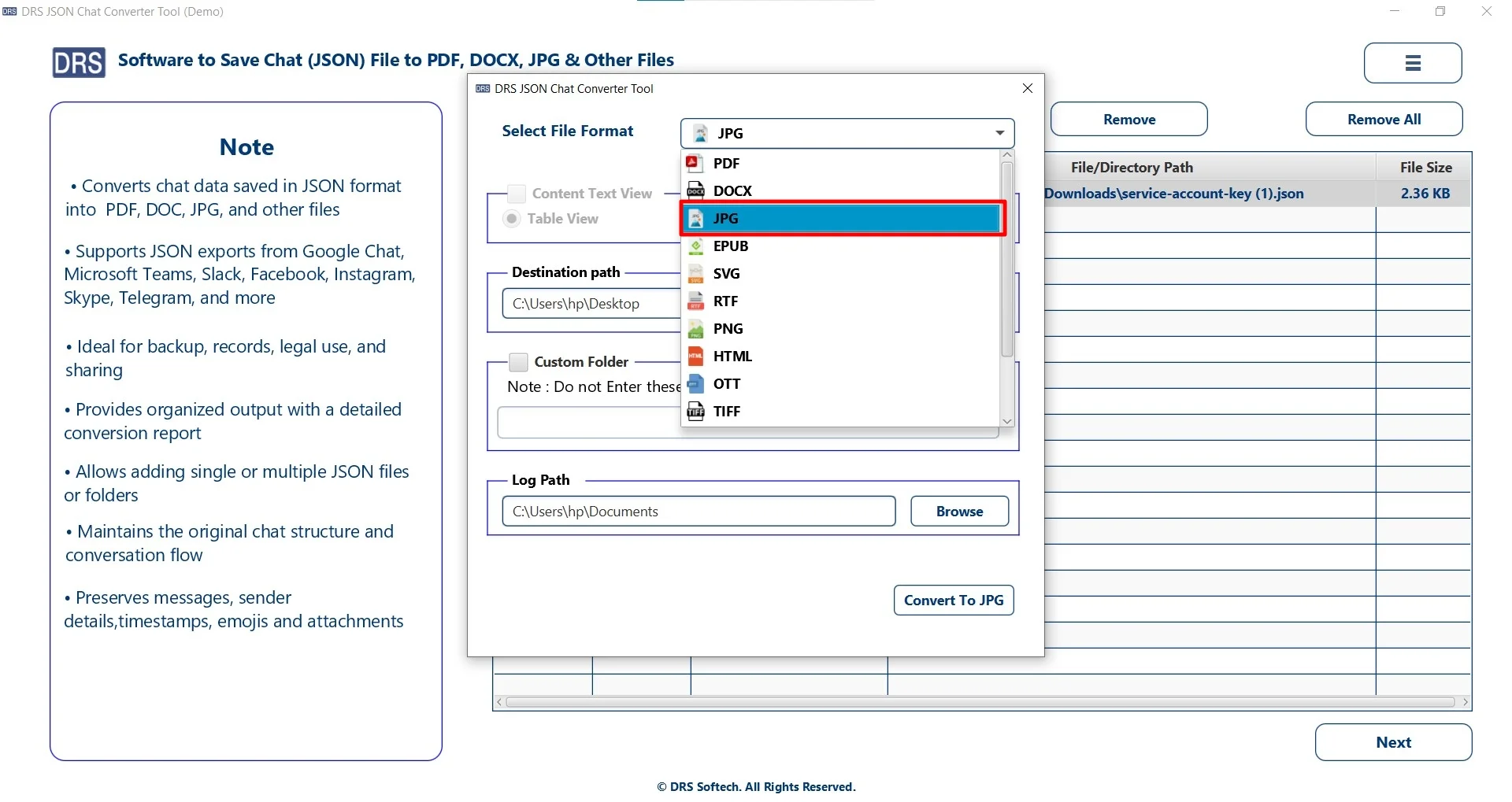The height and width of the screenshot is (802, 1512).
Task: Click the PNG icon in the format list
Action: [695, 329]
